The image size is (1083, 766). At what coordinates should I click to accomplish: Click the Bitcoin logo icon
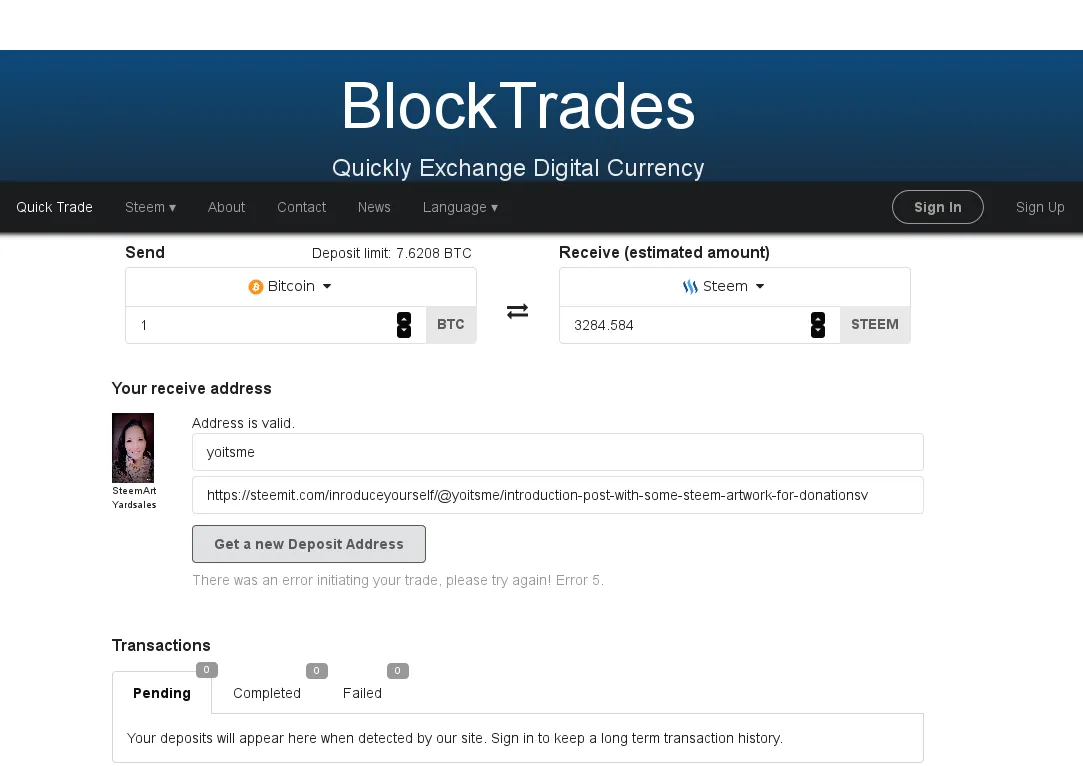[256, 287]
